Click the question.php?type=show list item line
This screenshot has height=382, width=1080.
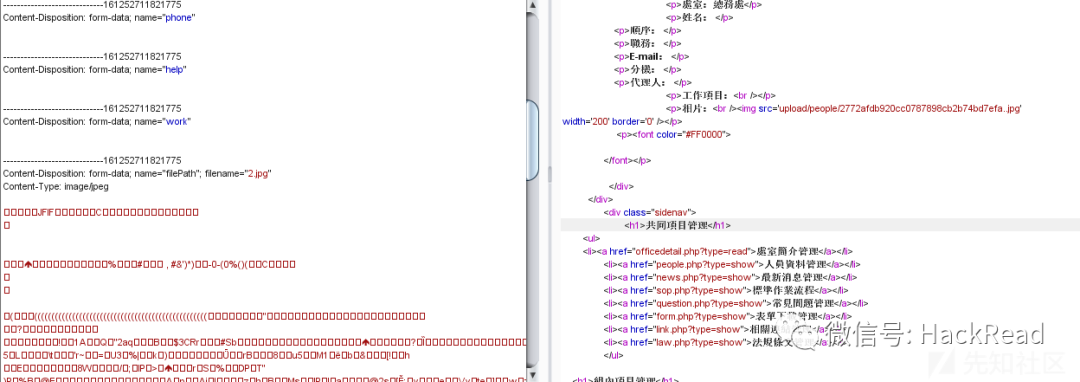(x=736, y=304)
